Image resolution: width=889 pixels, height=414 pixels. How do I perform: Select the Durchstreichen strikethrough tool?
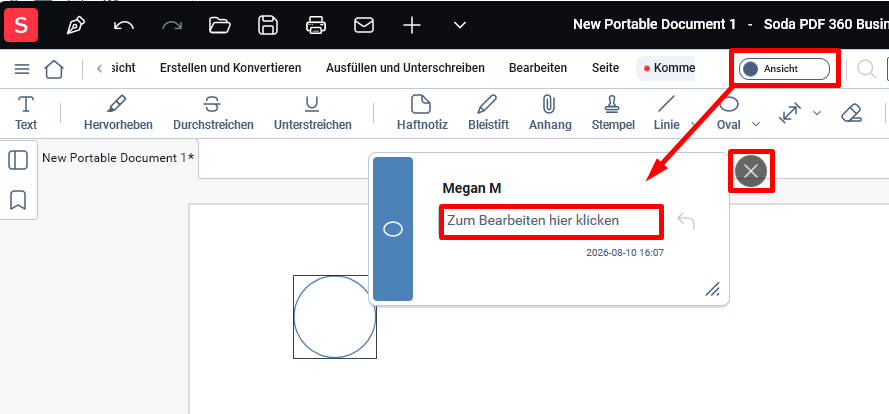click(x=213, y=113)
